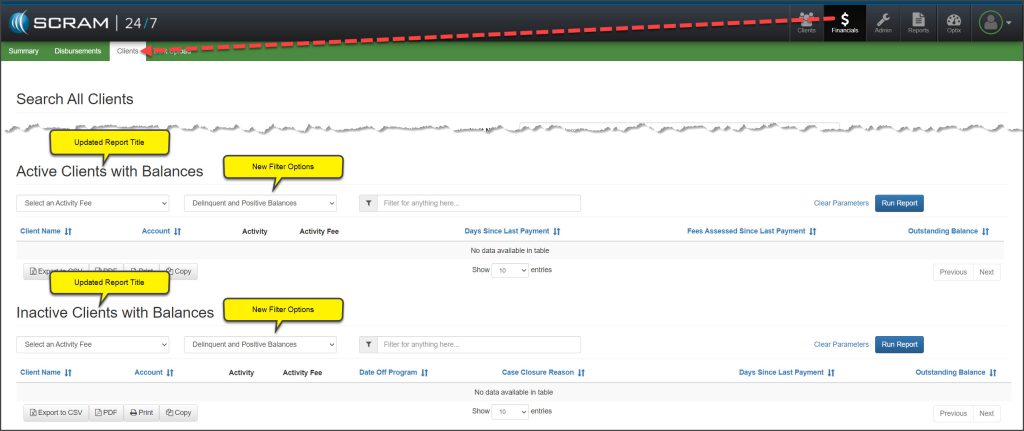Sort Active Clients by Client Name
The width and height of the screenshot is (1024, 431).
(46, 231)
